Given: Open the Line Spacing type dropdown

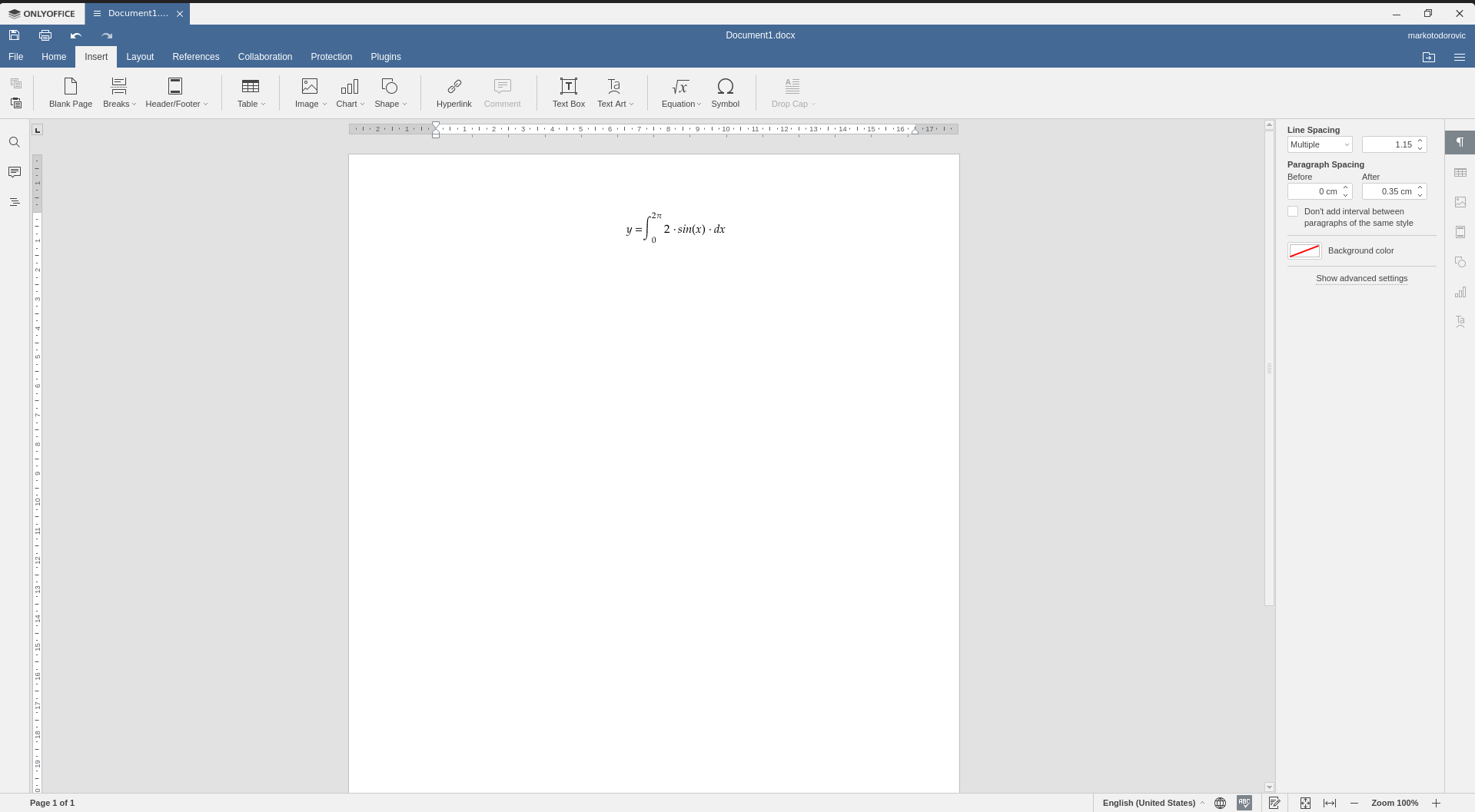Looking at the screenshot, I should pyautogui.click(x=1320, y=144).
